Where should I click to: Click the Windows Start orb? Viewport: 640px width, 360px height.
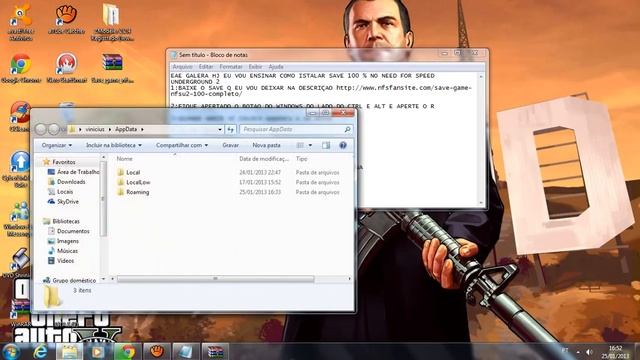point(11,351)
